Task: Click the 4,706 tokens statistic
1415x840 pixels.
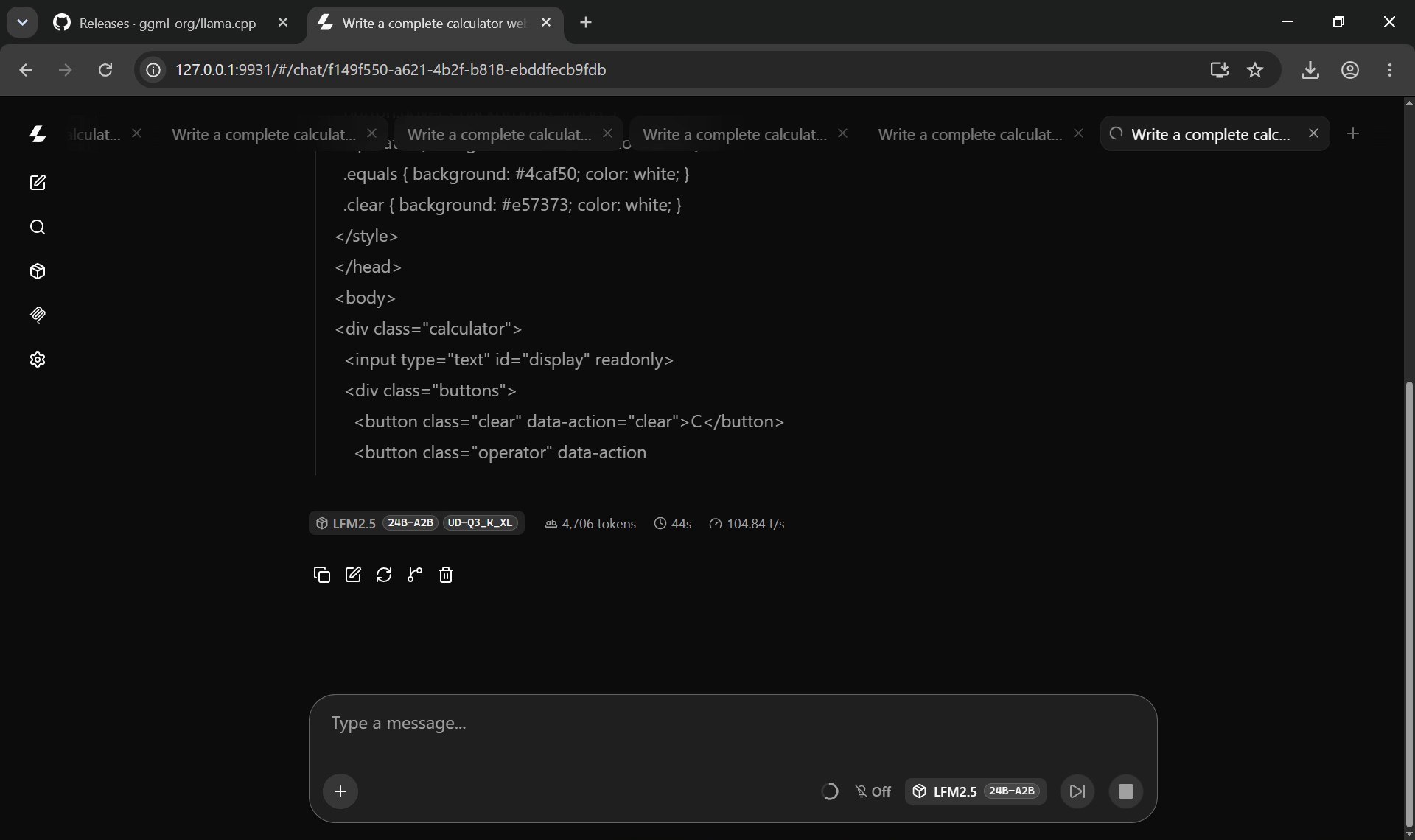Action: tap(590, 524)
